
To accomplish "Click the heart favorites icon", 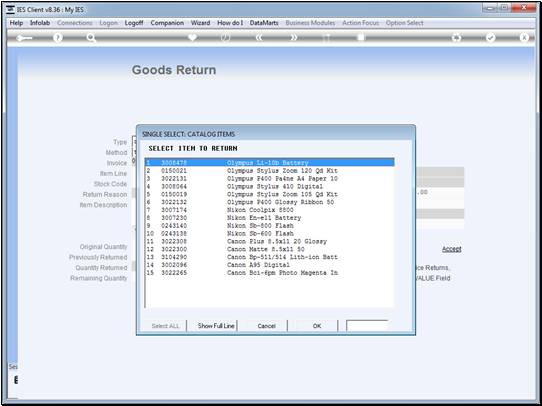I will click(192, 37).
